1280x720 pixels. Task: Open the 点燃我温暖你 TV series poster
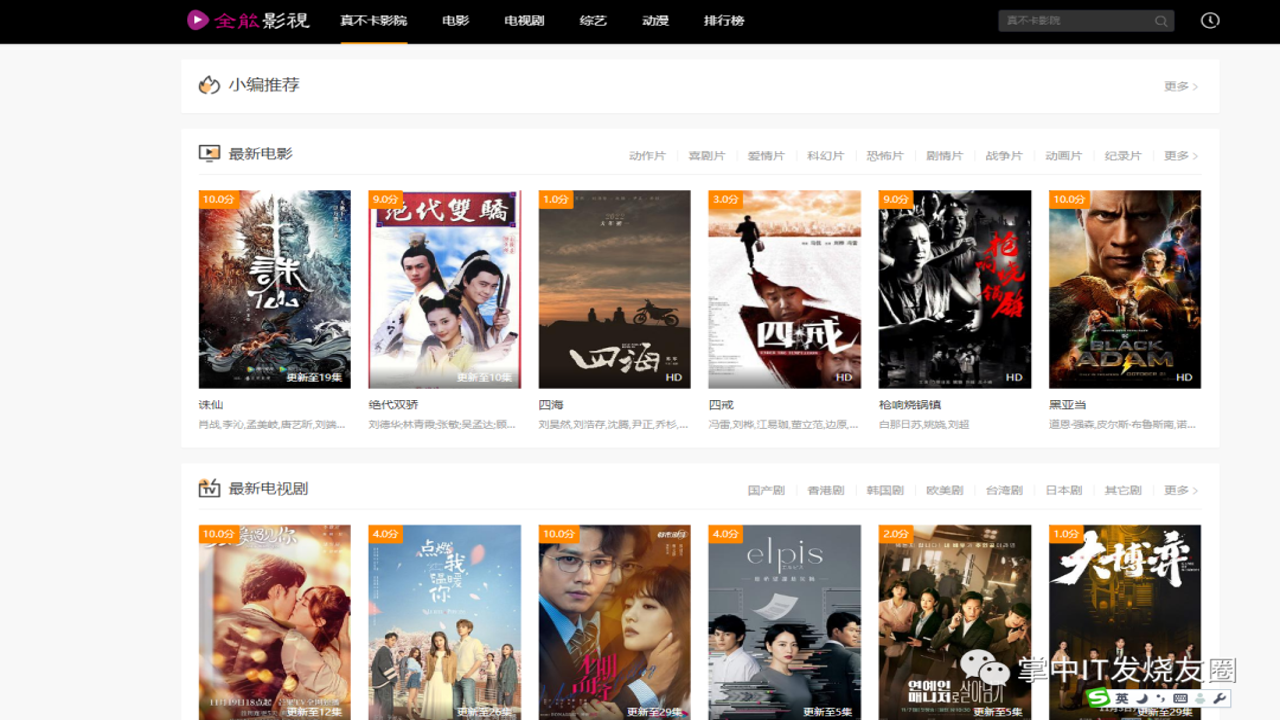coord(445,622)
